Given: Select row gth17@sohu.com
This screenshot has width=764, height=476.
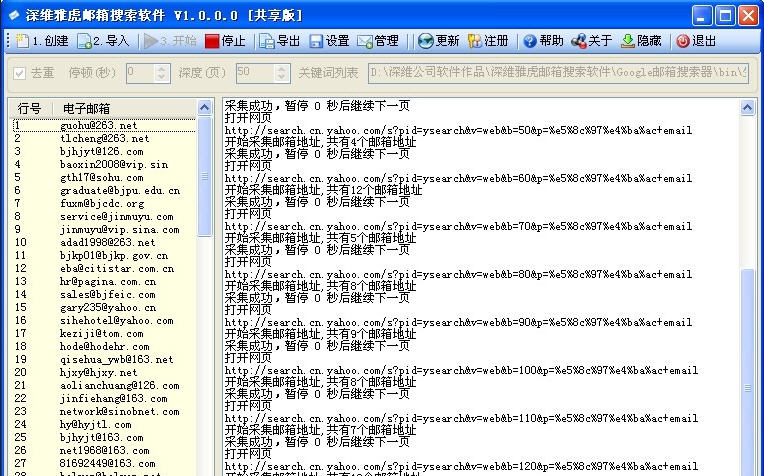Looking at the screenshot, I should point(103,177).
